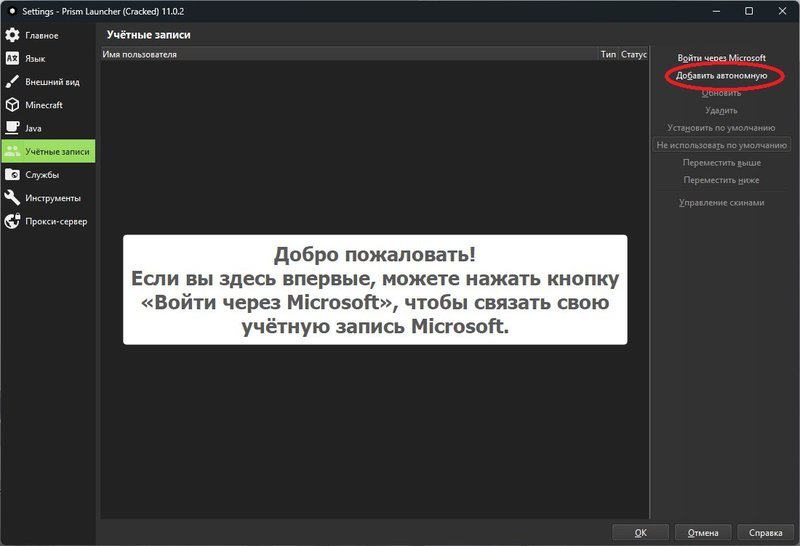The width and height of the screenshot is (800, 546).
Task: Confirm settings with the OK button
Action: 640,532
